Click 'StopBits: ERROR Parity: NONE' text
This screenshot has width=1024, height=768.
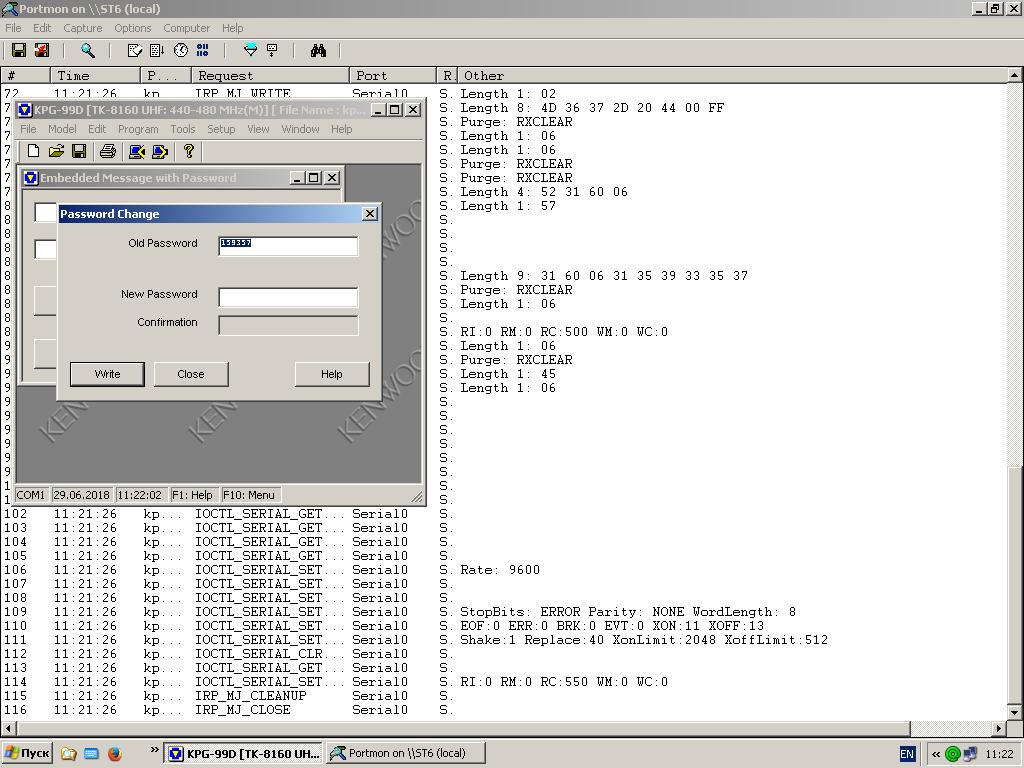pos(572,612)
